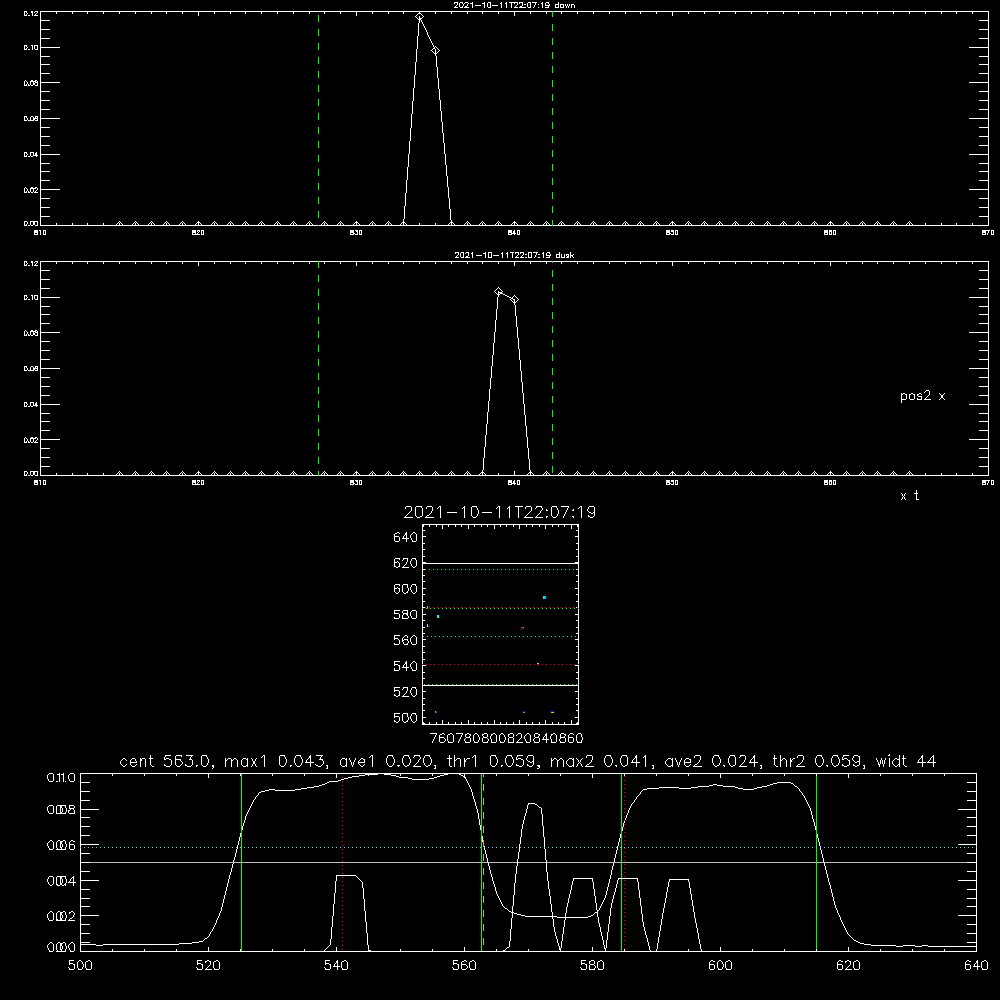Viewport: 1000px width, 1000px height.
Task: Select the first diamond marker on the dusk peak
Action: (x=499, y=291)
